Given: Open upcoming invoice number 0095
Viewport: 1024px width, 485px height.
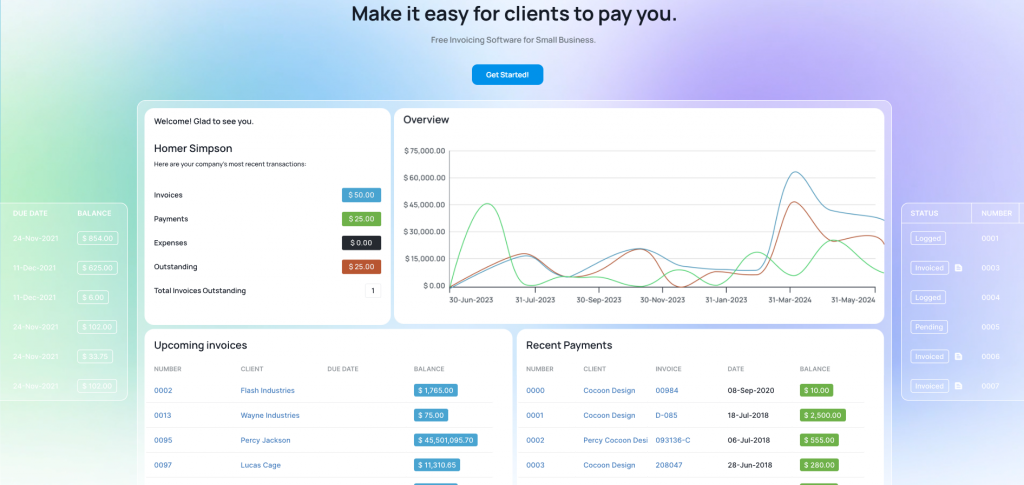Looking at the screenshot, I should point(163,440).
